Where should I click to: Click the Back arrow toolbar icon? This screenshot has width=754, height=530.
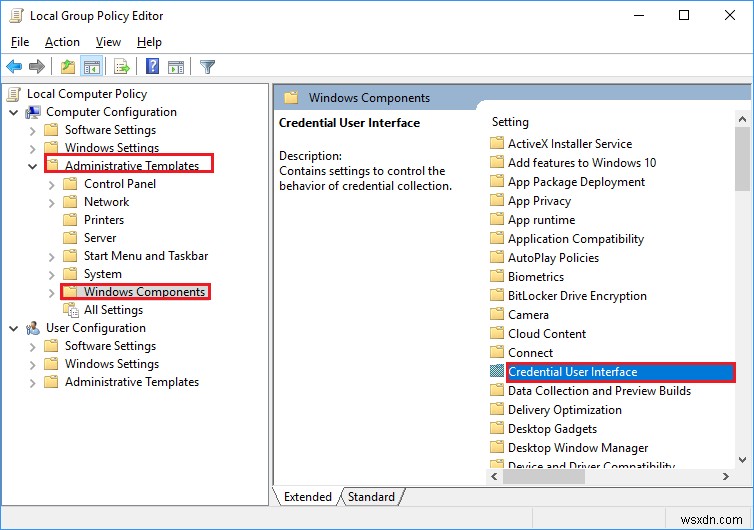(x=14, y=66)
